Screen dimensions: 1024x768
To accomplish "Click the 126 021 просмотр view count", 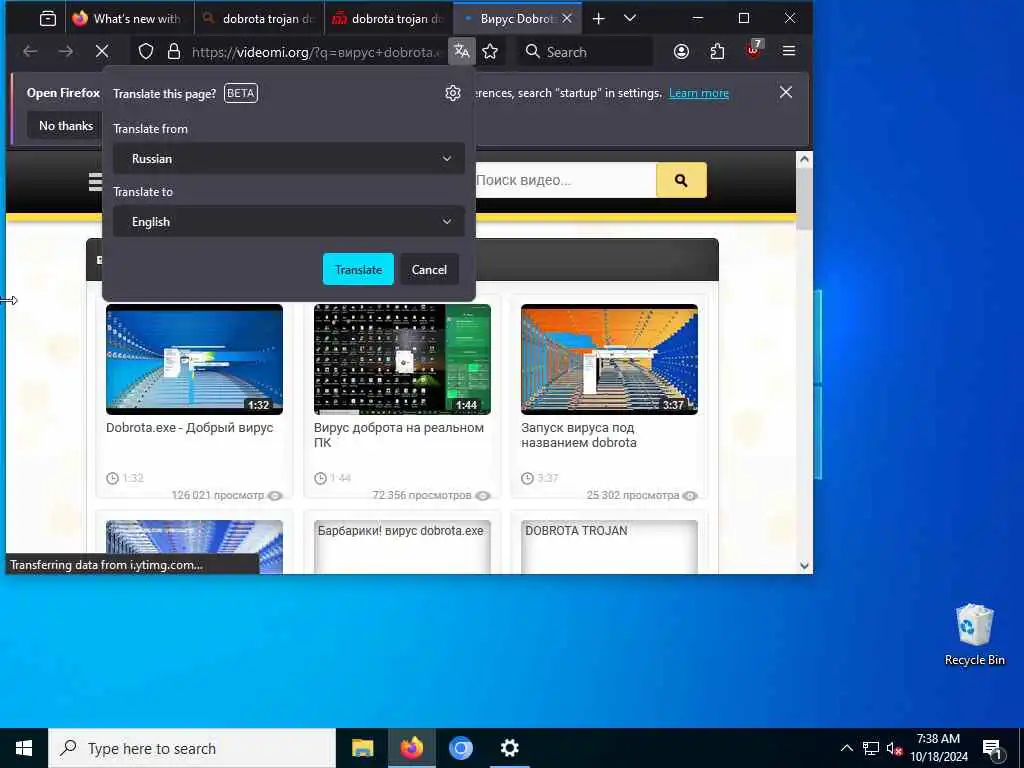I will click(x=217, y=496).
